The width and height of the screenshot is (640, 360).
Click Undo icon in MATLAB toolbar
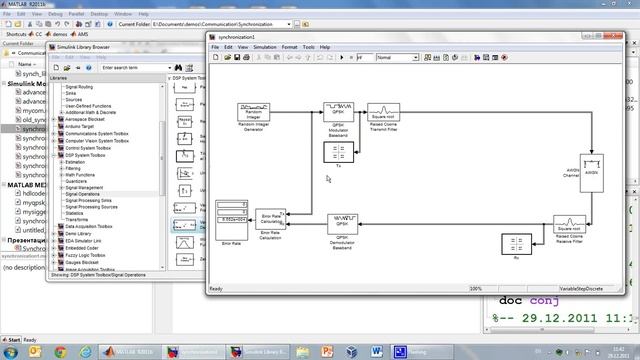(58, 24)
